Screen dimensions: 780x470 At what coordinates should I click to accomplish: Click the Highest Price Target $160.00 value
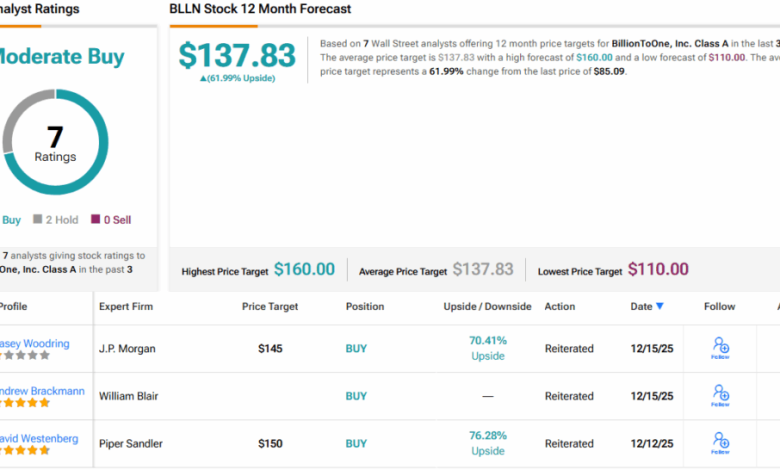pos(304,269)
